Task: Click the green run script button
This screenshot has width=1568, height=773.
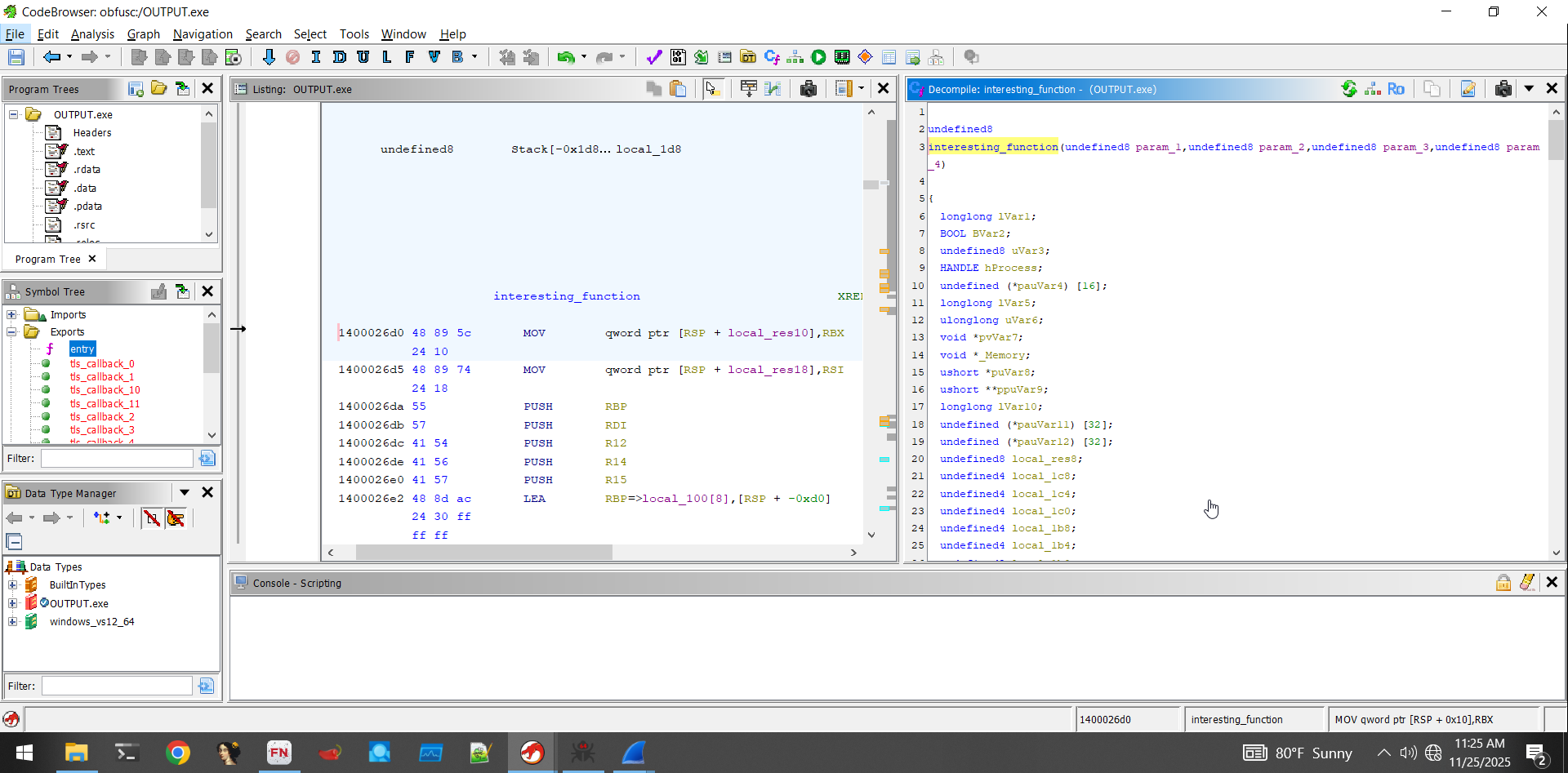Action: point(818,57)
